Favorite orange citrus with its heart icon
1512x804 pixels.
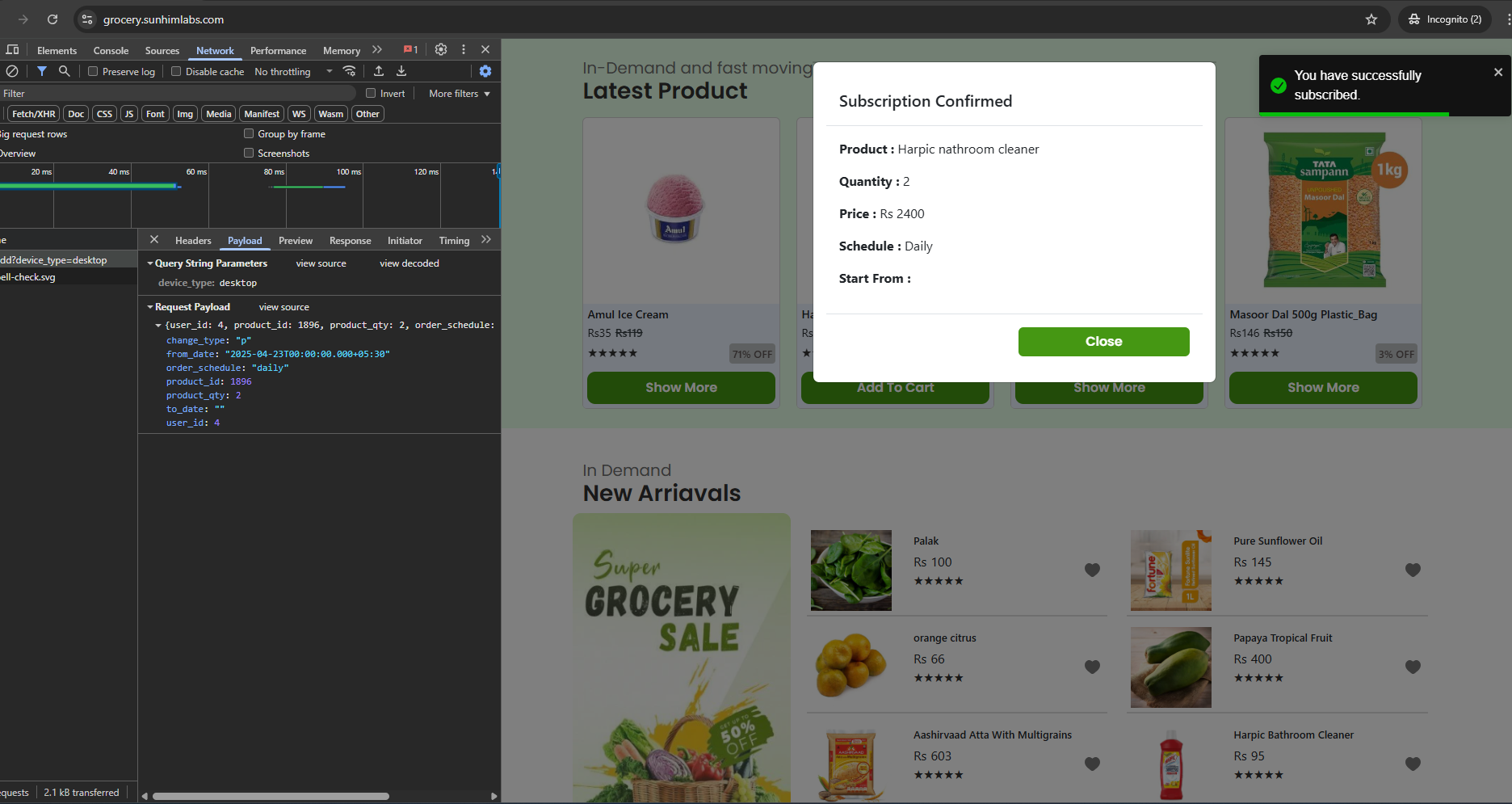click(1092, 667)
